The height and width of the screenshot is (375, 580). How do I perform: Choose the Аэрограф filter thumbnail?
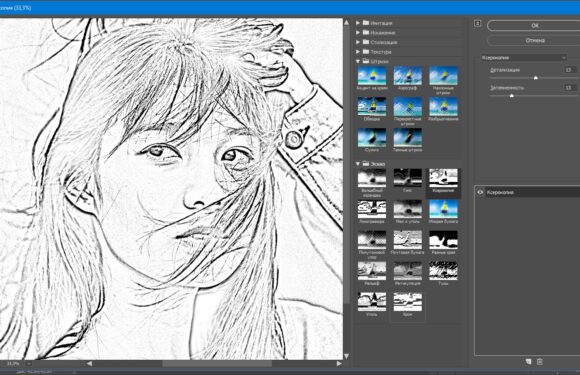click(x=407, y=76)
